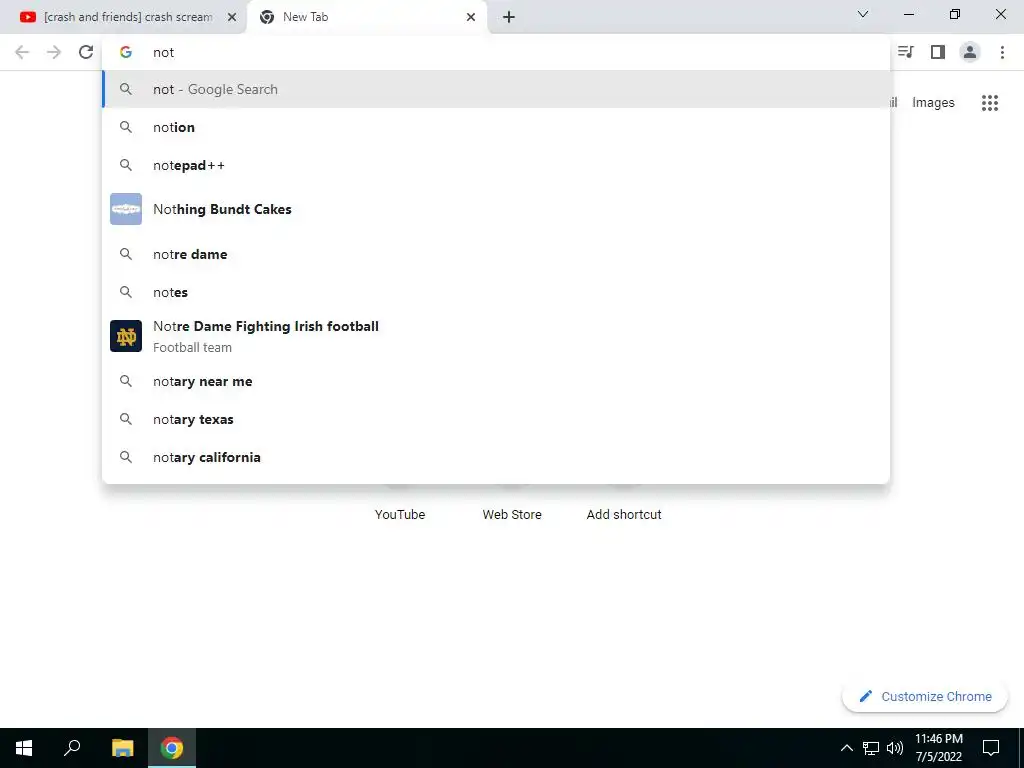Image resolution: width=1024 pixels, height=768 pixels.
Task: Pick Notre Dame Fighting Irish football suggestion
Action: pos(496,336)
